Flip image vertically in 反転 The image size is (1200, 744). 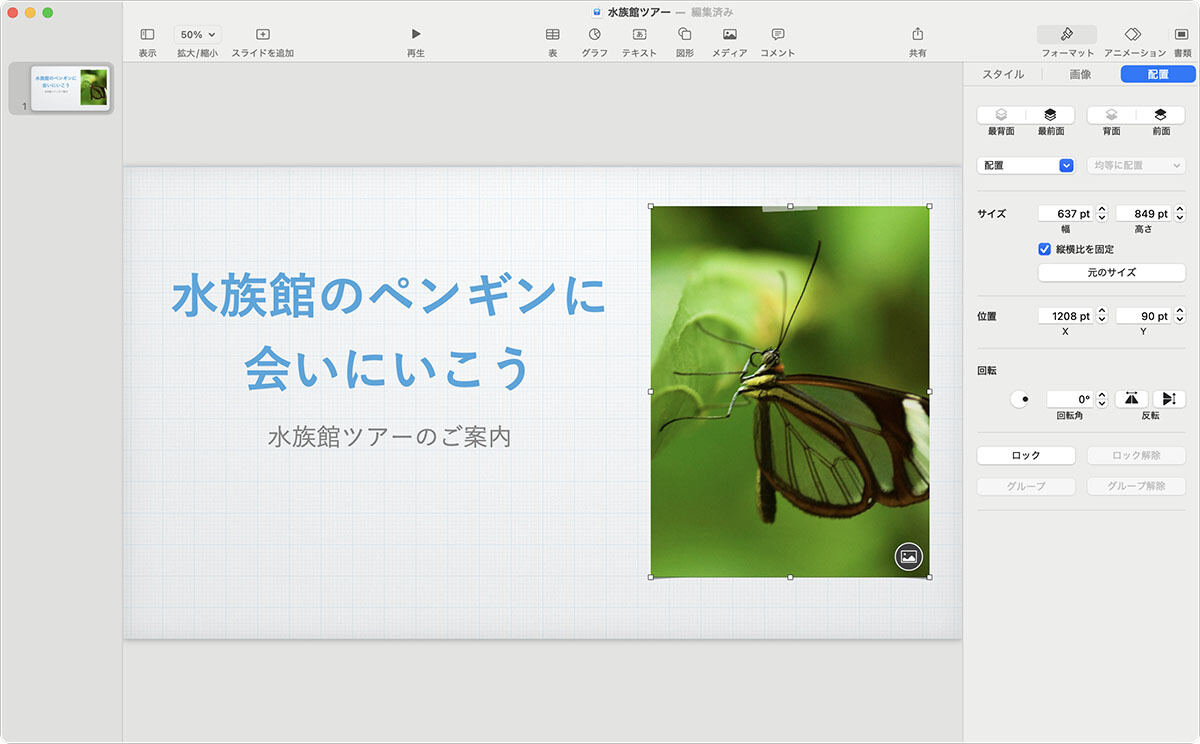click(x=1168, y=399)
